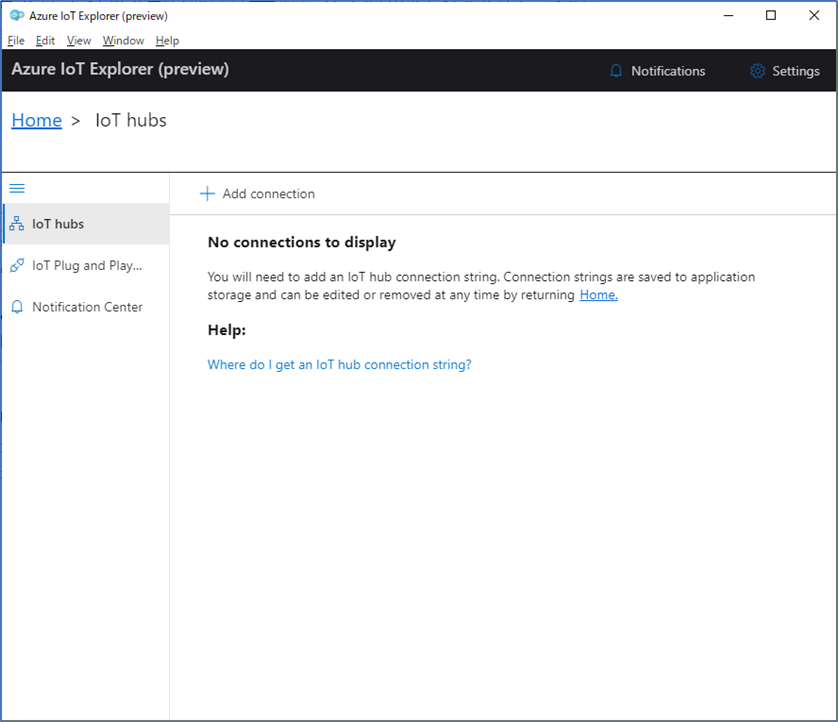This screenshot has width=838, height=722.
Task: Click the IoT Plug and Play plug icon
Action: pyautogui.click(x=16, y=264)
